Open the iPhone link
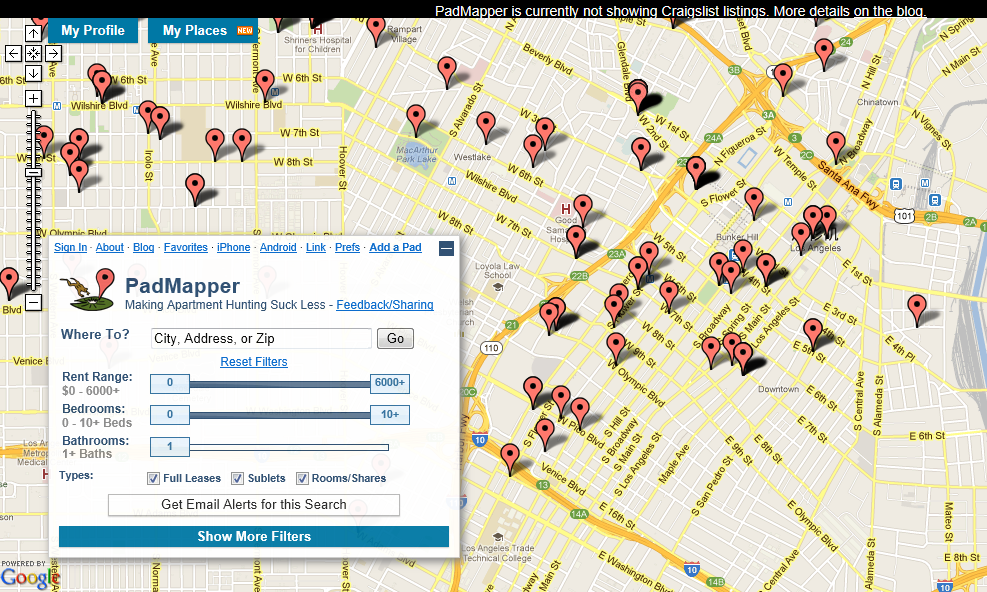Screen dimensions: 987x592 234,248
